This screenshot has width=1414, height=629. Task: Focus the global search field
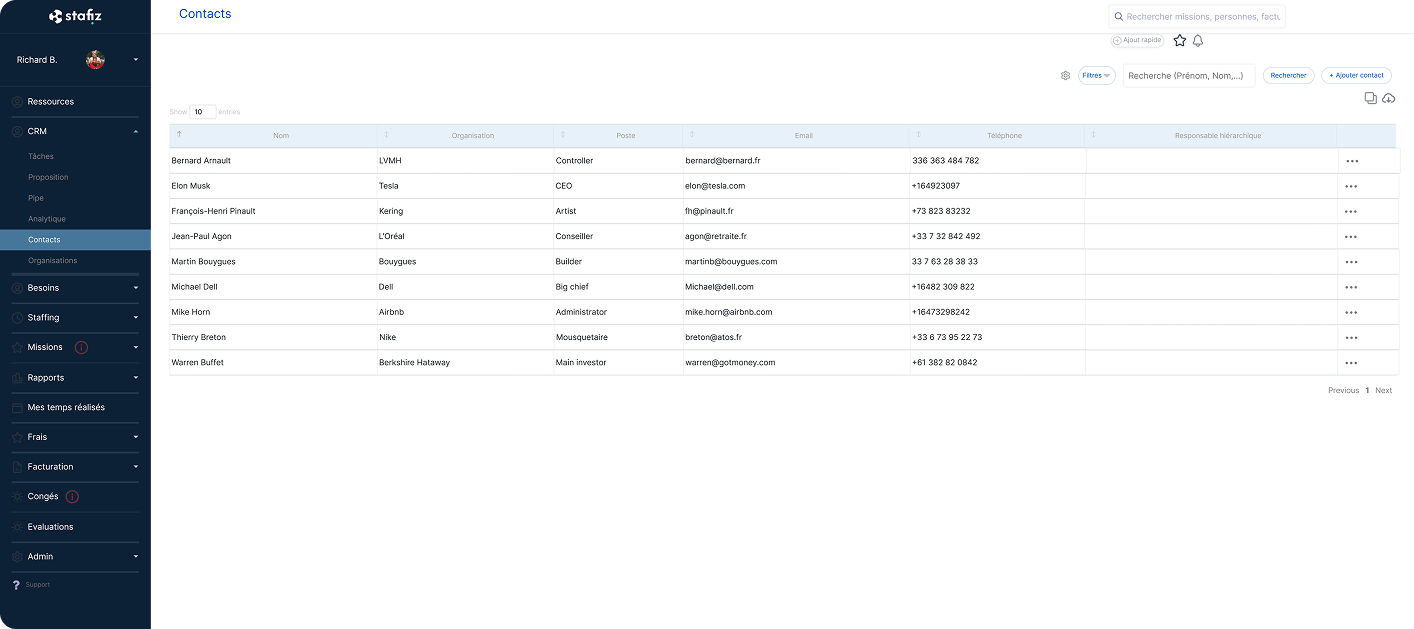coord(1197,16)
